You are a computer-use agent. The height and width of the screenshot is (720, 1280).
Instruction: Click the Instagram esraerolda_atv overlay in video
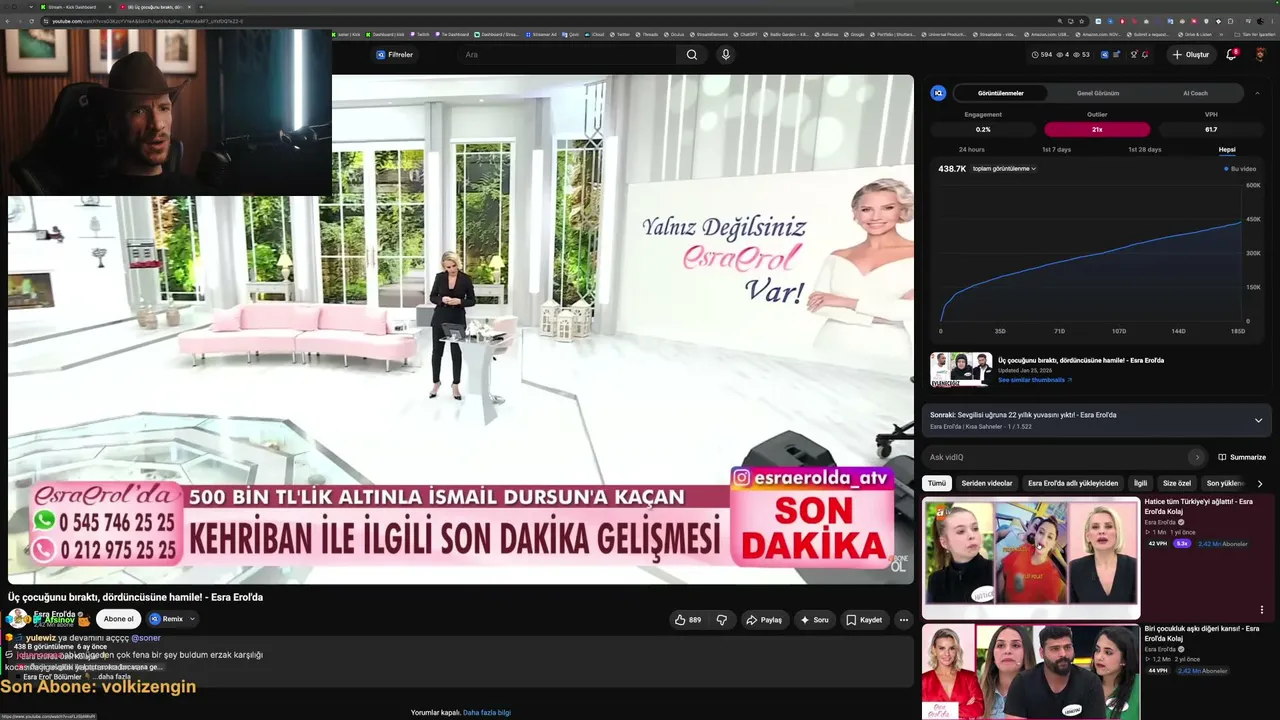pos(811,478)
